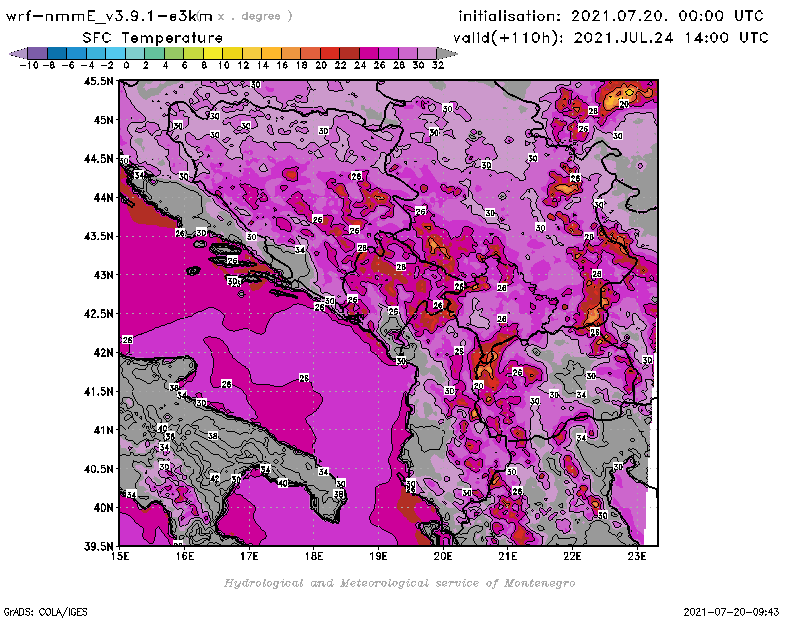Click the 15E longitude axis label

[120, 556]
